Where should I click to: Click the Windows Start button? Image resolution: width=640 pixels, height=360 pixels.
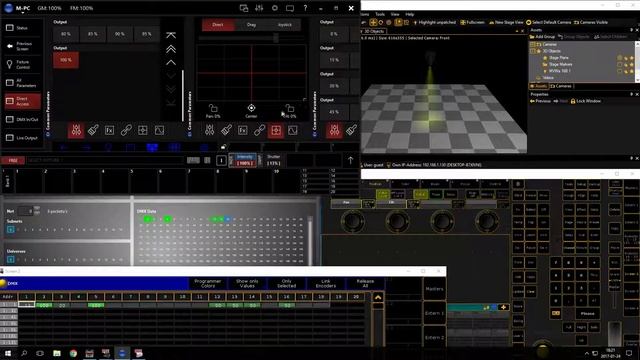[8, 353]
